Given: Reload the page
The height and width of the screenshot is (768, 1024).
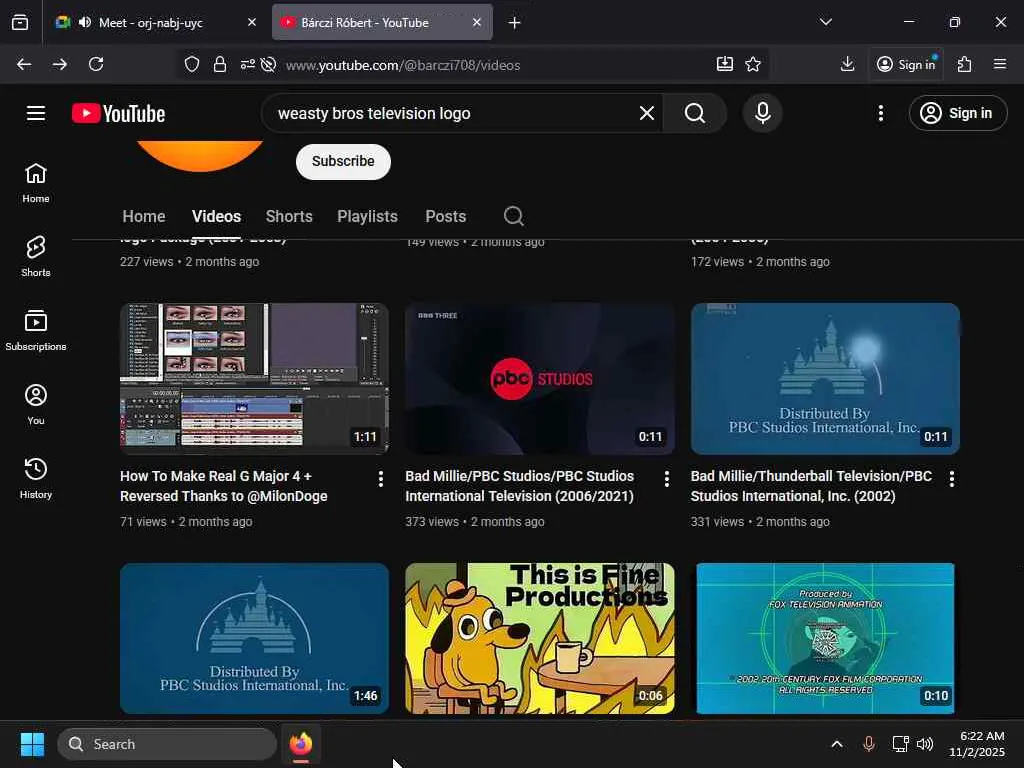Looking at the screenshot, I should click(96, 64).
